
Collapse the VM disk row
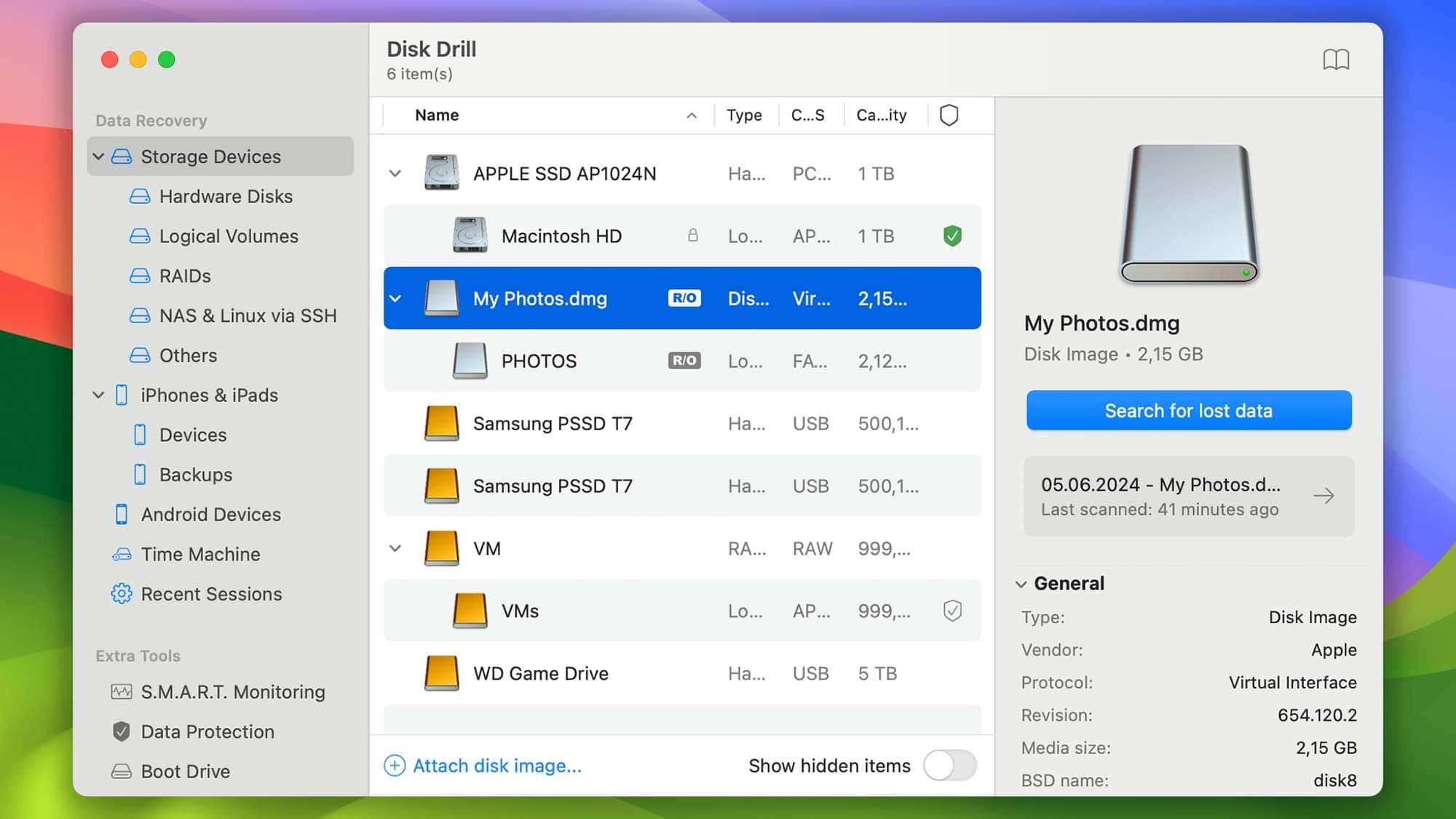[x=395, y=548]
